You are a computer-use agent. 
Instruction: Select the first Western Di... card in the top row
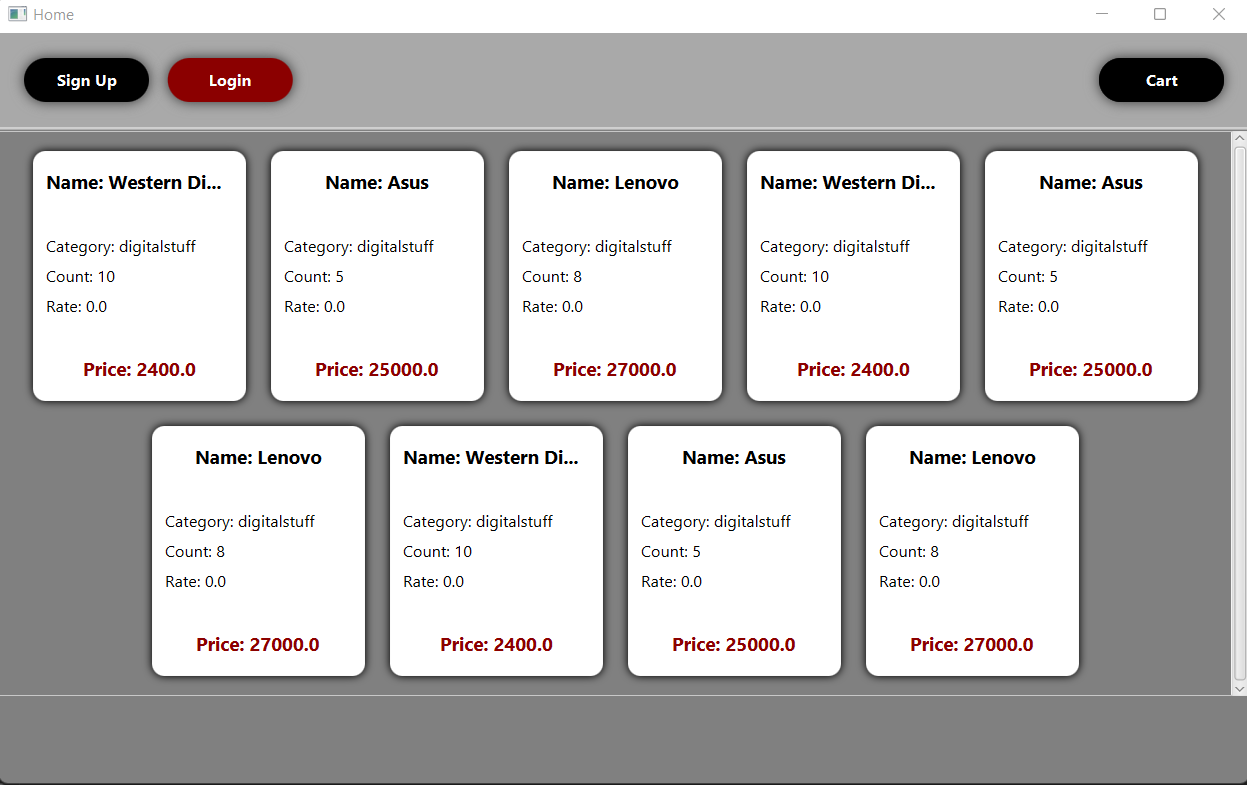click(x=139, y=276)
